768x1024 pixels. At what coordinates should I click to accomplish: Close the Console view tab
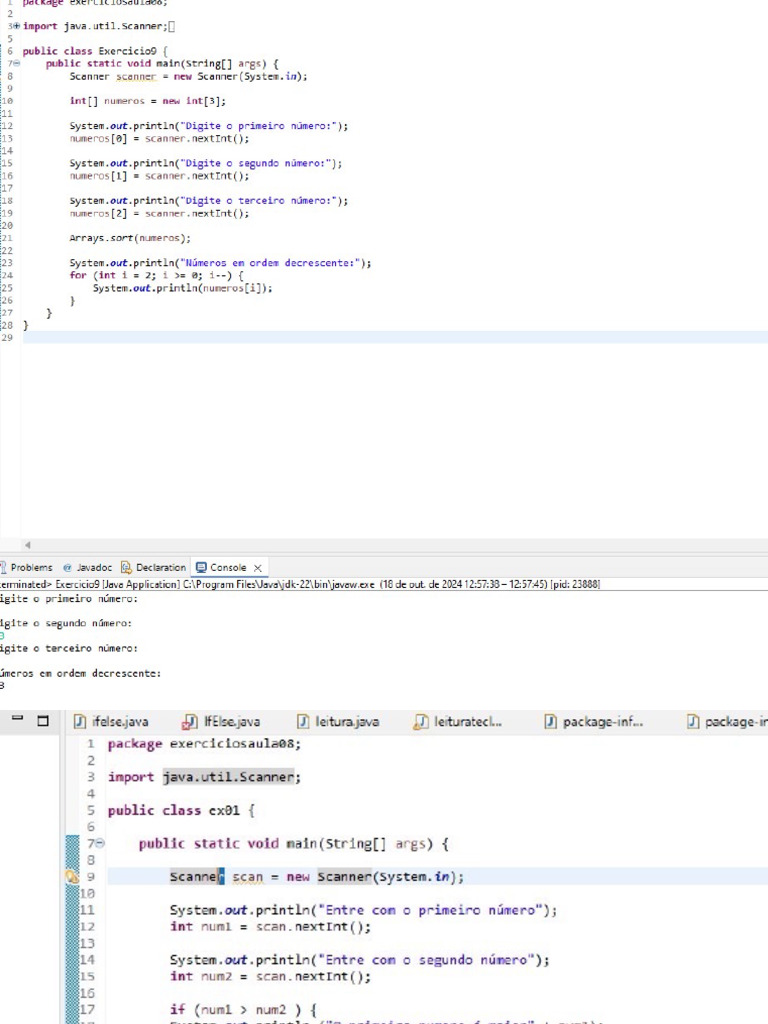258,568
